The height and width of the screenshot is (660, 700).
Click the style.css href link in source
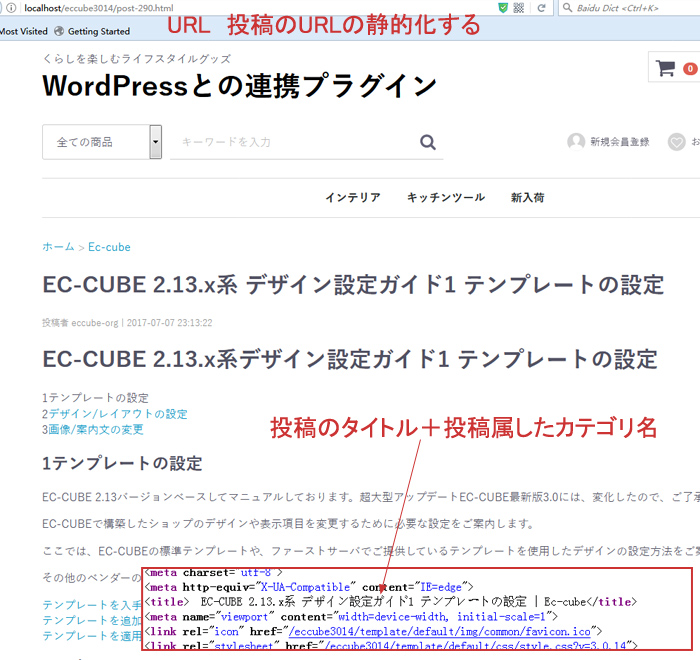(x=475, y=645)
